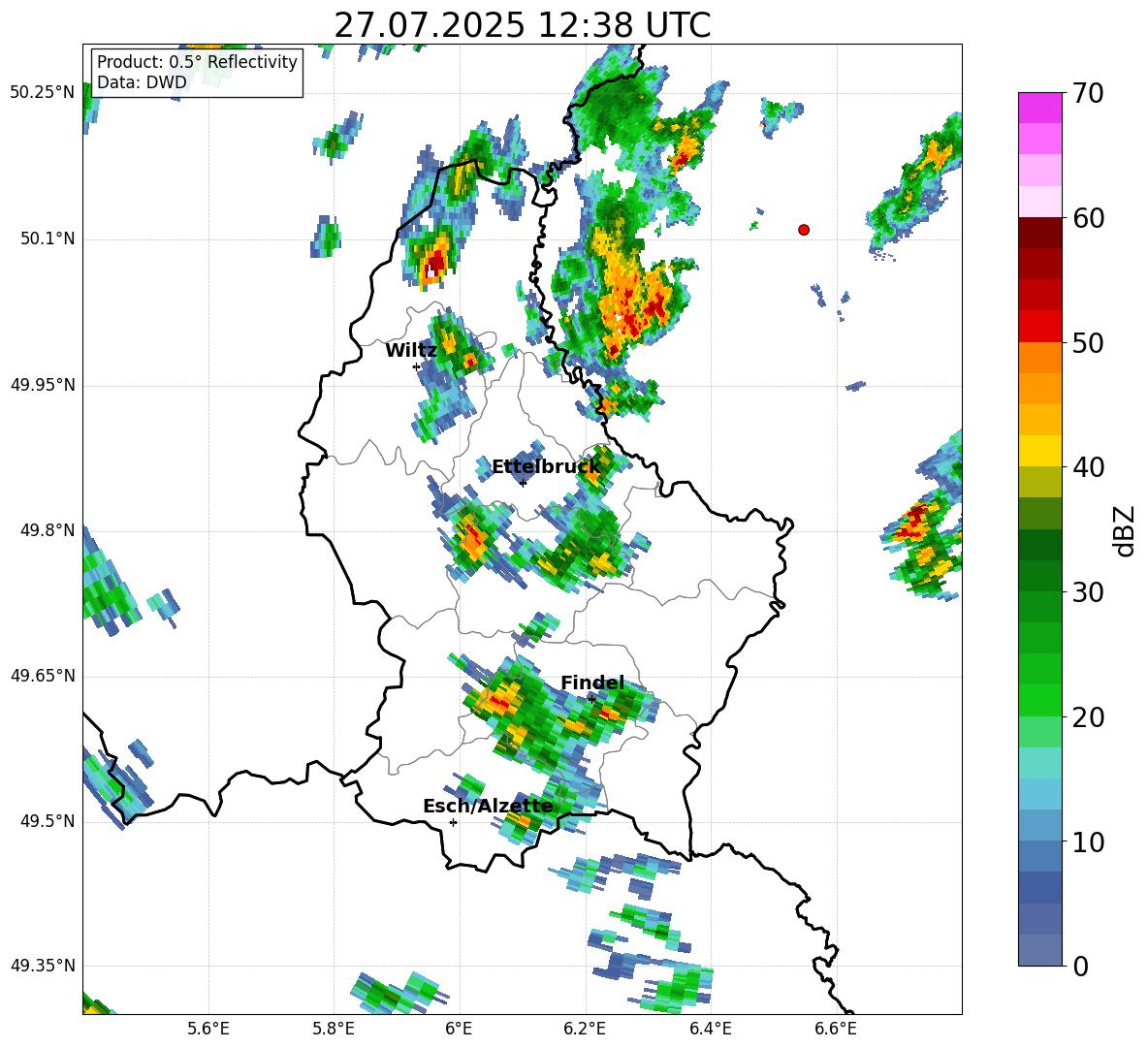Click the 40 dBZ colorbar label

click(1089, 467)
